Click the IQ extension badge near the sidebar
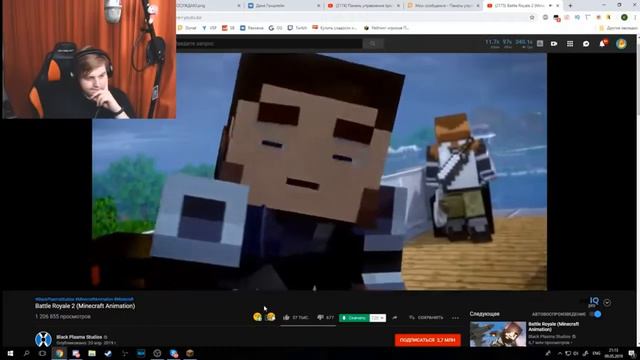 tap(593, 302)
